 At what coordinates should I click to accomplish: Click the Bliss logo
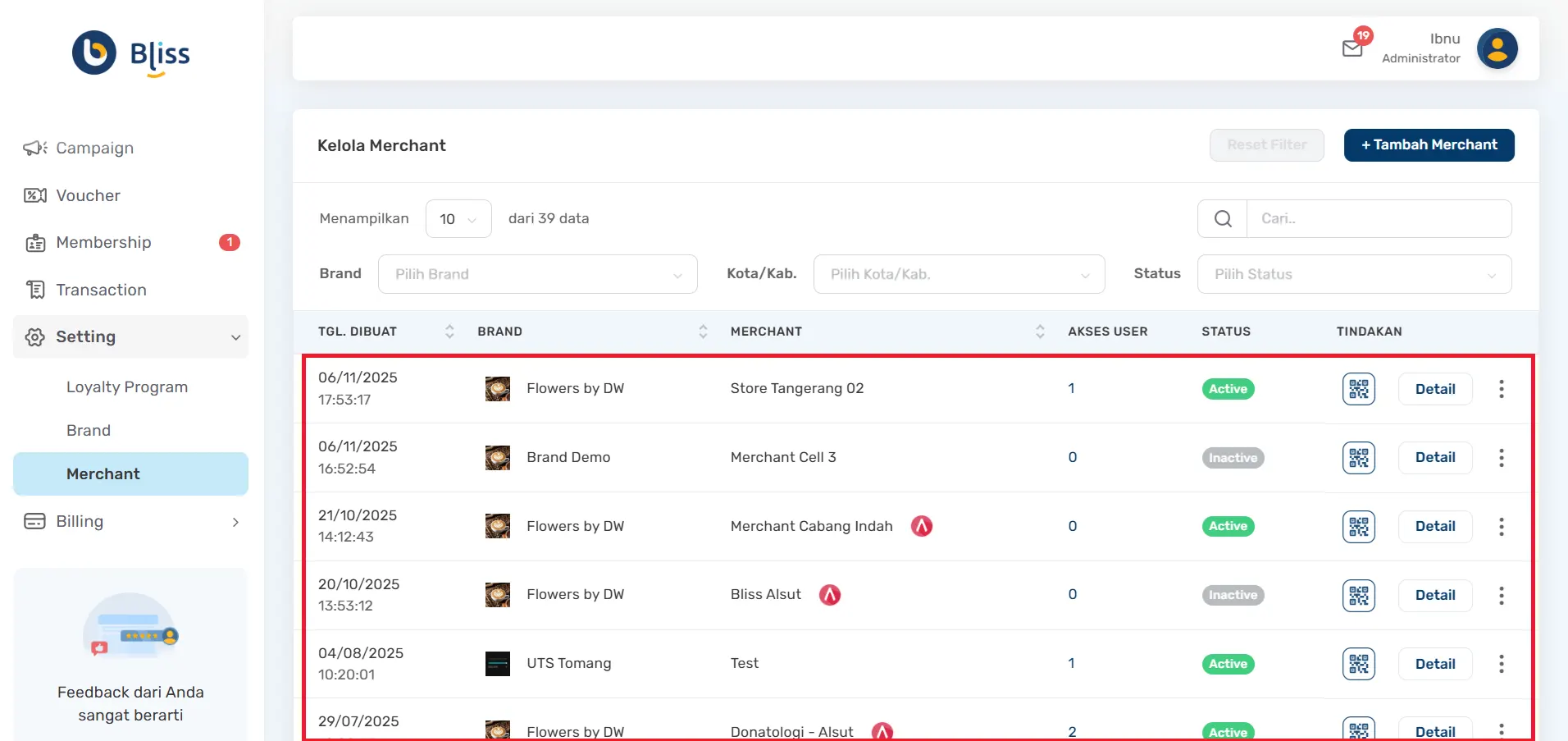pyautogui.click(x=131, y=54)
